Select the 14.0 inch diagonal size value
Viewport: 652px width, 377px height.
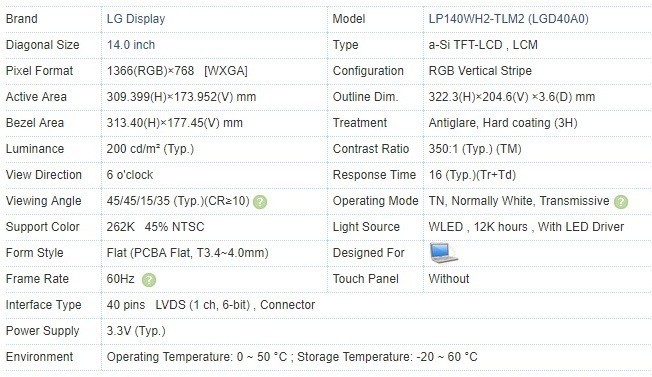pyautogui.click(x=131, y=44)
